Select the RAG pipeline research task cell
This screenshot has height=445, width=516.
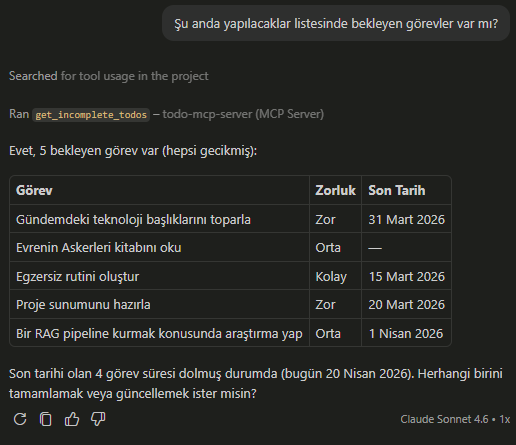pos(159,333)
